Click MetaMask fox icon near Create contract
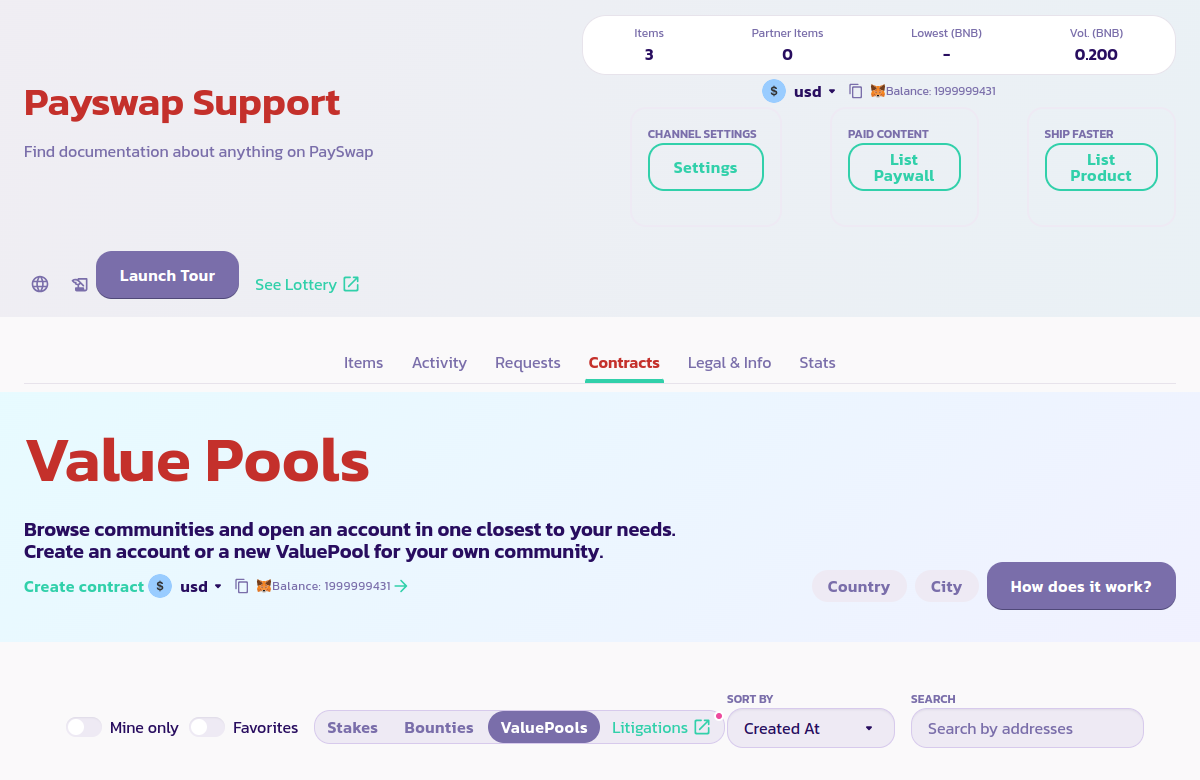Image resolution: width=1200 pixels, height=780 pixels. 264,586
